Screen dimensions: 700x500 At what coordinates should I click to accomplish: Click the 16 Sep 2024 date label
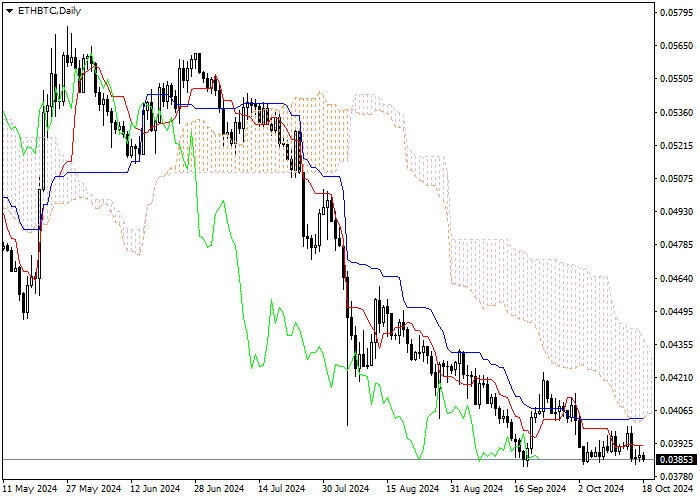click(540, 489)
